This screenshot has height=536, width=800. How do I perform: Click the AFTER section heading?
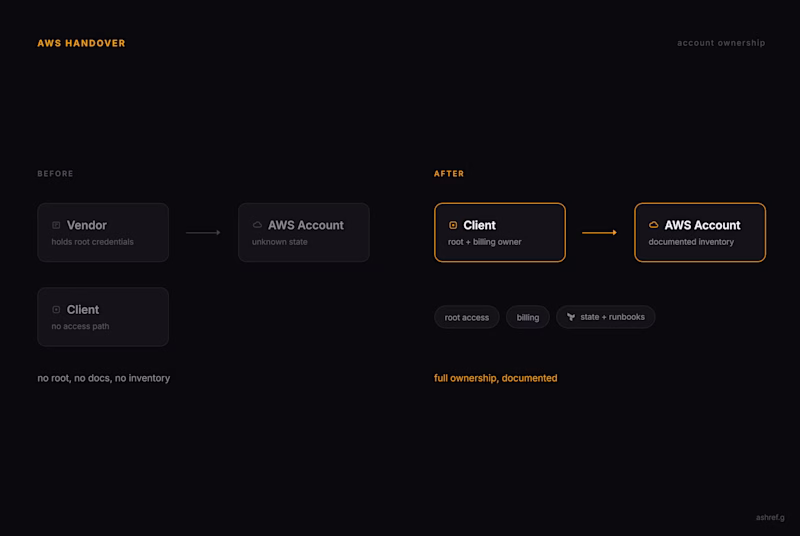[449, 174]
